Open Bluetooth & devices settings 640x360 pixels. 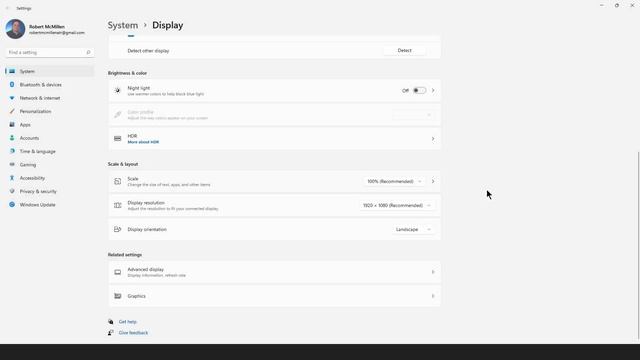(x=49, y=84)
